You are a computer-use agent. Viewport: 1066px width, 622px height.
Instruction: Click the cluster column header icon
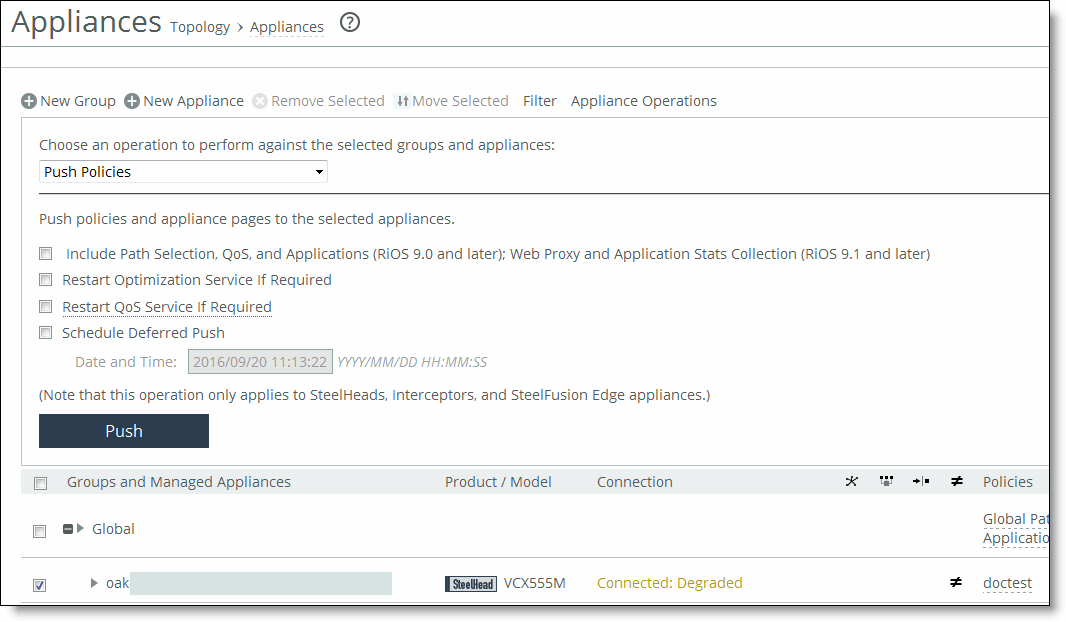point(886,482)
